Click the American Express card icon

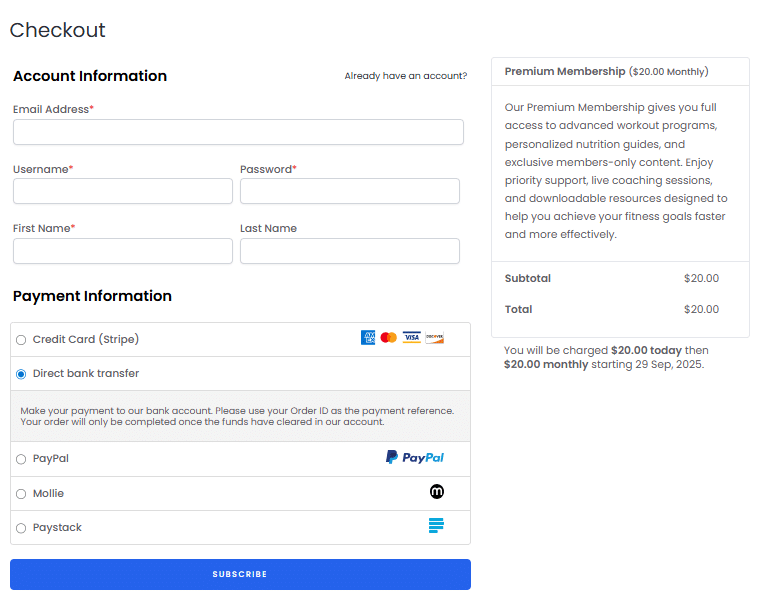(x=368, y=338)
